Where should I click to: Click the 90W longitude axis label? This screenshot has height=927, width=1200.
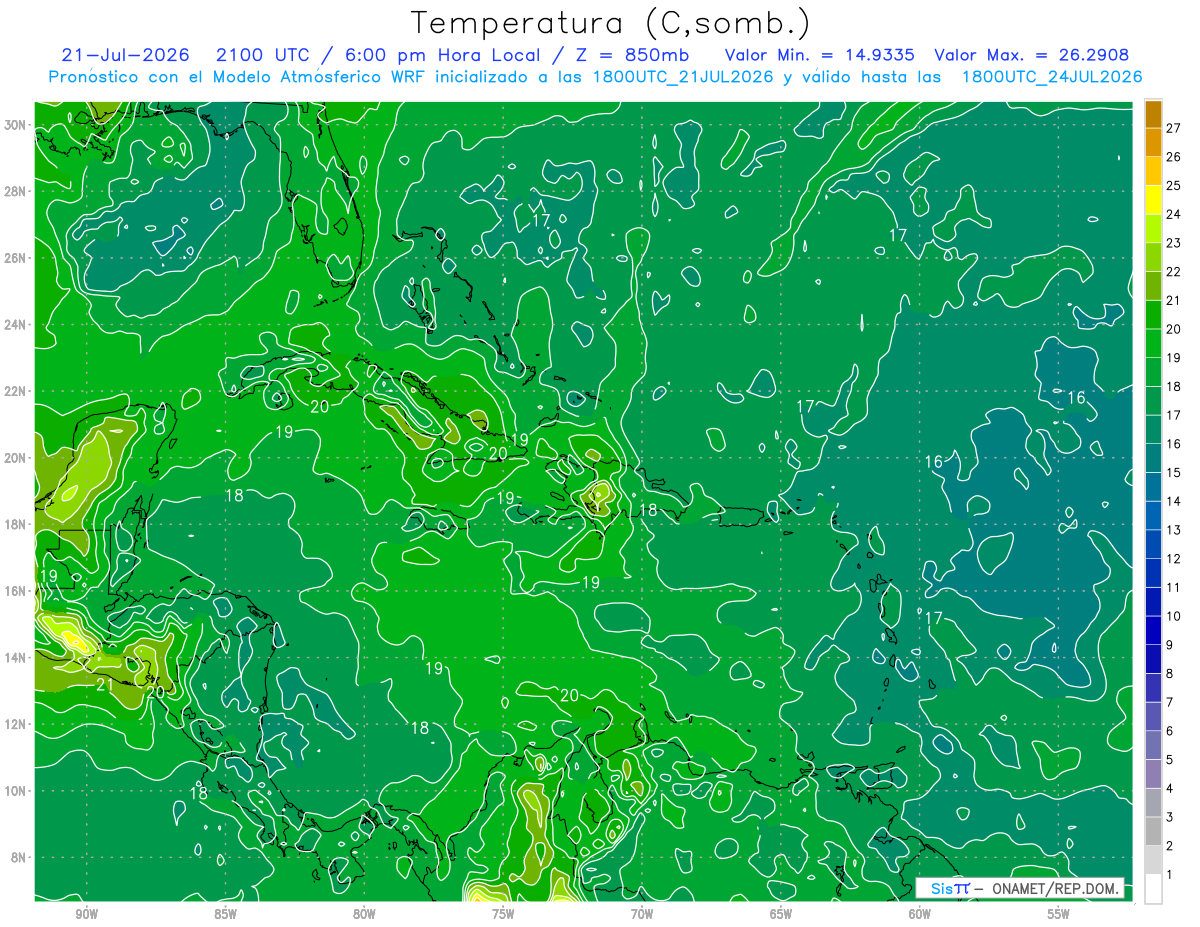coord(86,915)
